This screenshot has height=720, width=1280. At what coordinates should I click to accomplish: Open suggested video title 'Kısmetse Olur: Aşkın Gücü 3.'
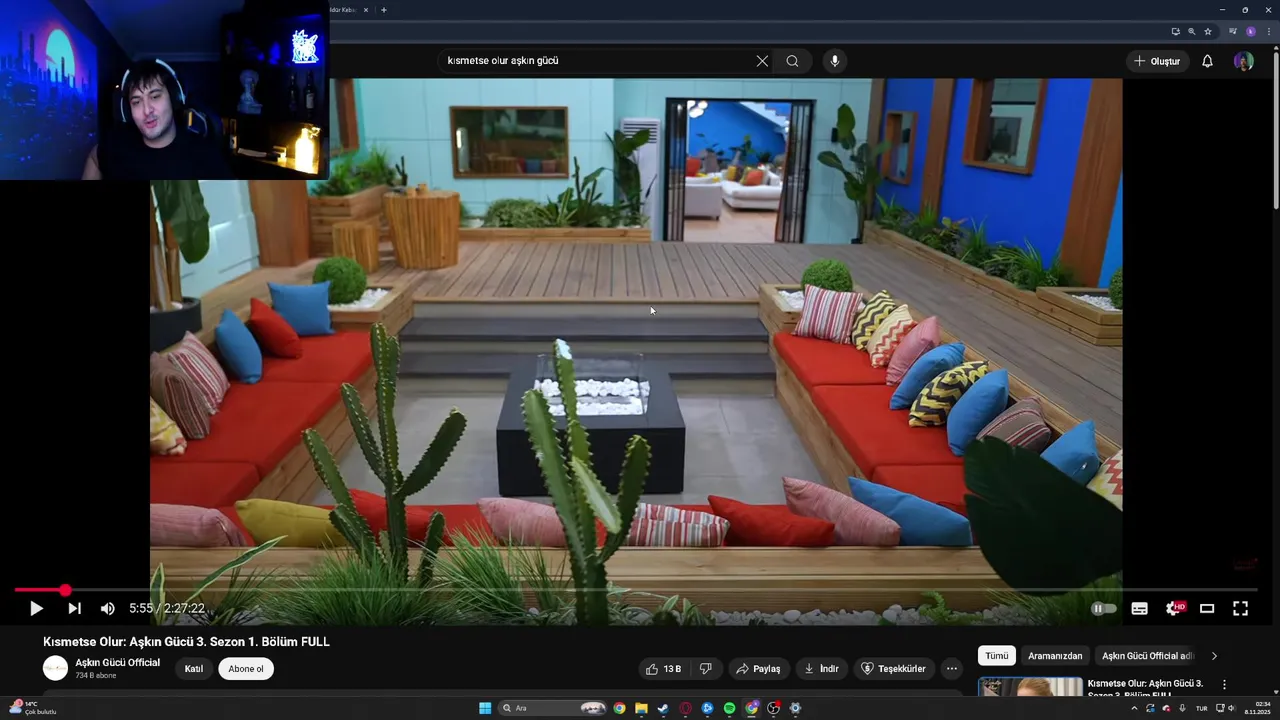(x=1145, y=684)
